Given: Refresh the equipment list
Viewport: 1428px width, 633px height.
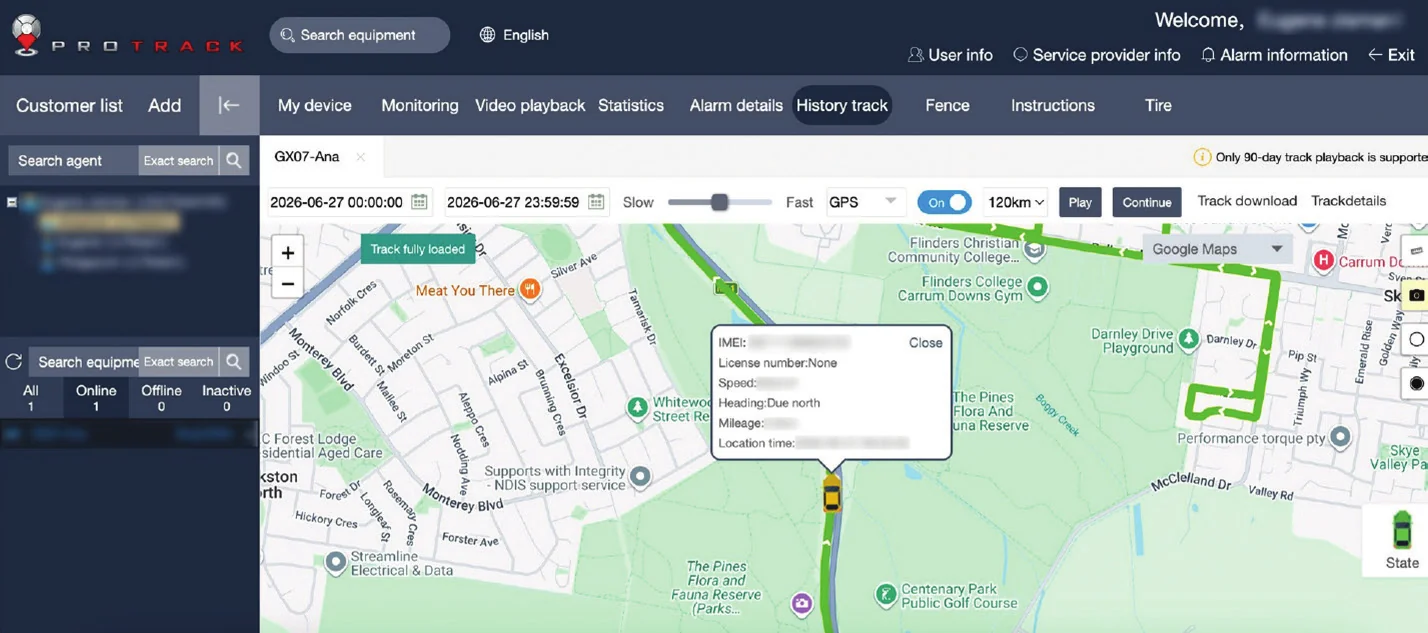Looking at the screenshot, I should [x=13, y=362].
